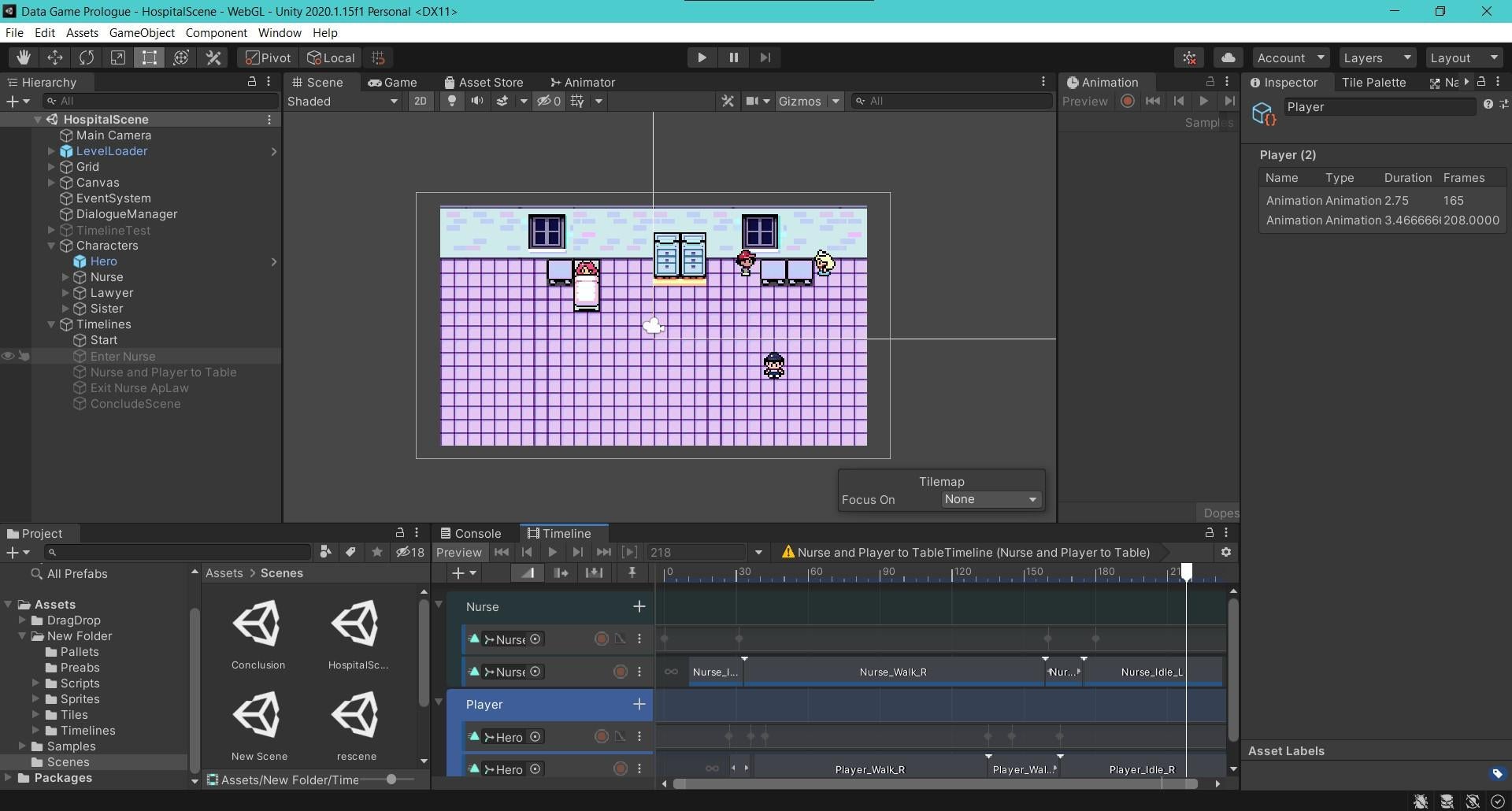Open scene camera settings icon

(x=752, y=101)
